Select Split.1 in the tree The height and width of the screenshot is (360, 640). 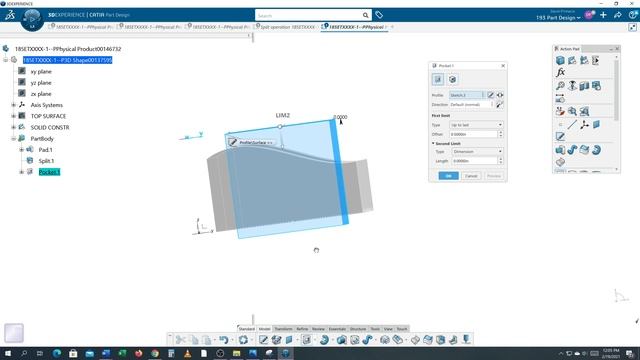click(x=46, y=161)
